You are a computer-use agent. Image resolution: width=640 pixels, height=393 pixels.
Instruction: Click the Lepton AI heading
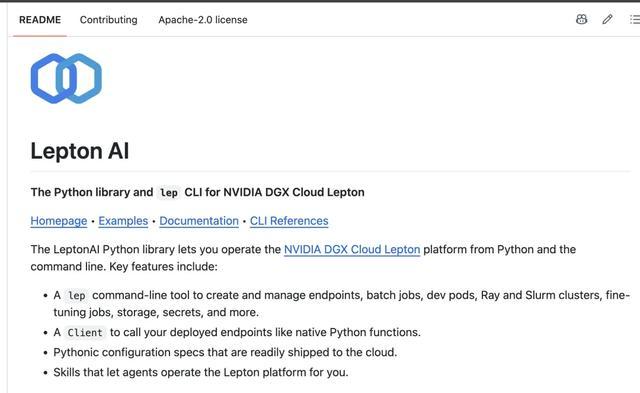[x=80, y=151]
